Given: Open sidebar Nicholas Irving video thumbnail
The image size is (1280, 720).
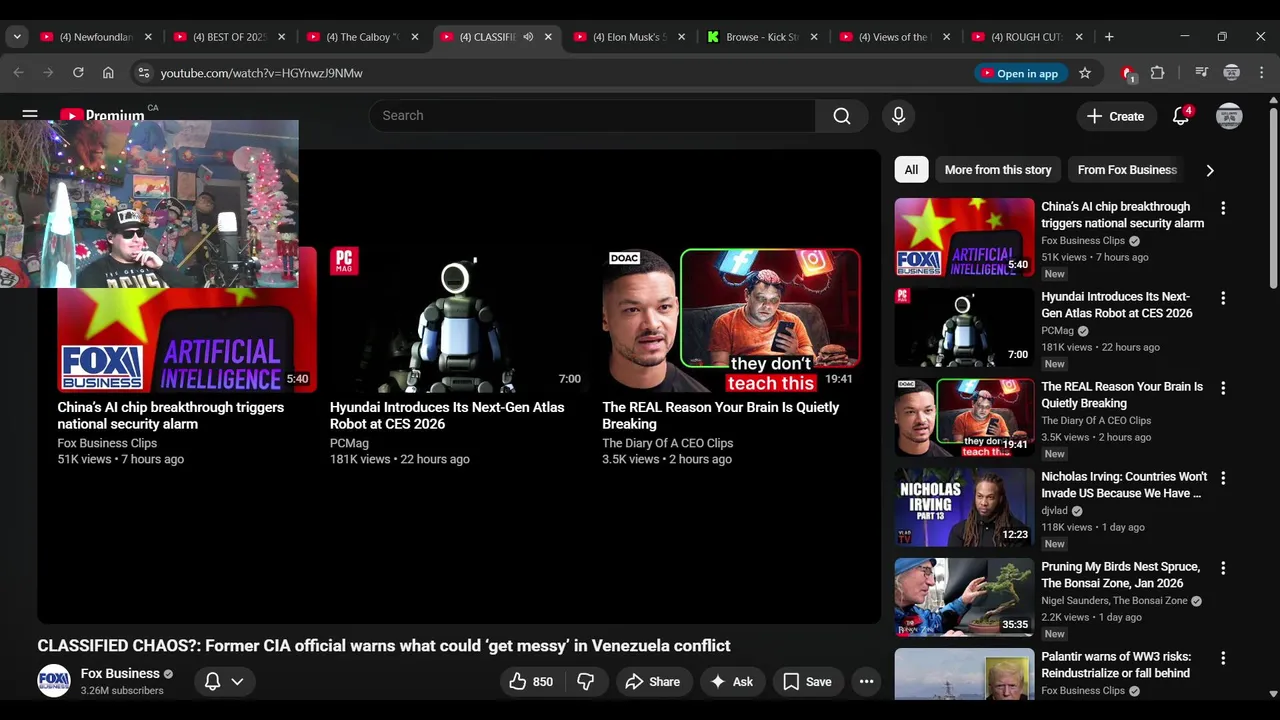Looking at the screenshot, I should 964,507.
